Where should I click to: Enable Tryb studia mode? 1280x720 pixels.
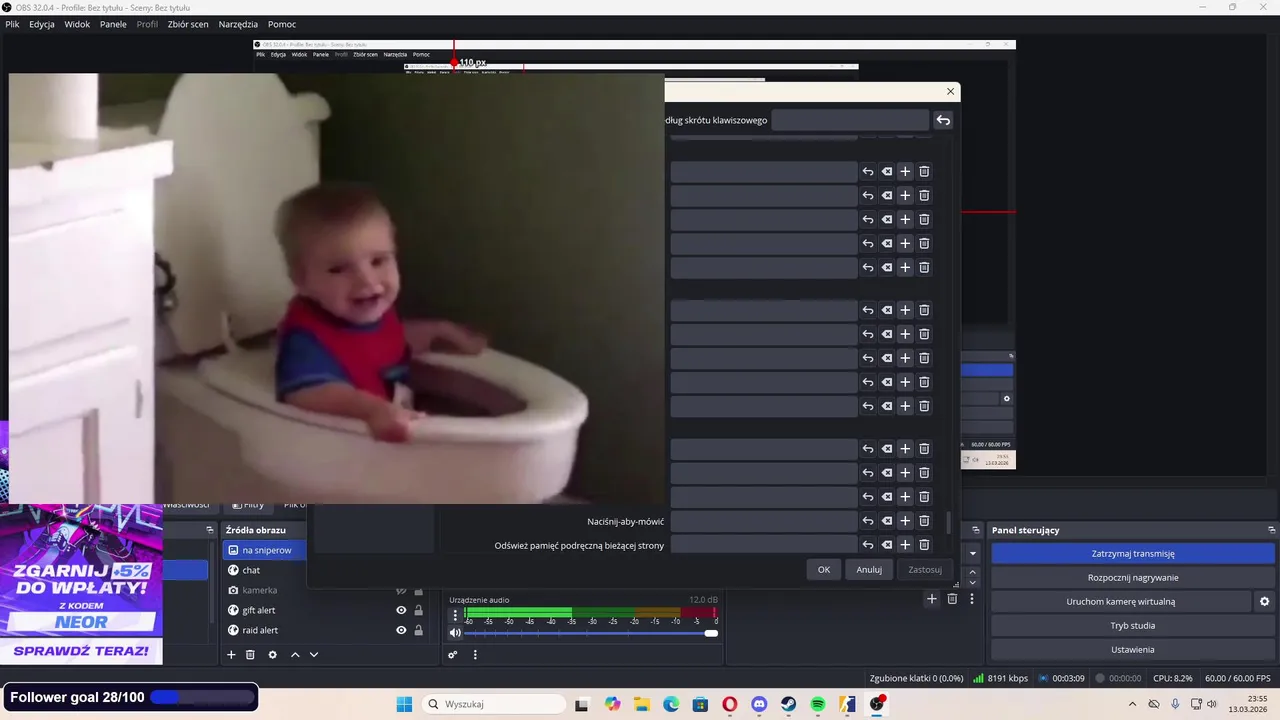coord(1133,626)
